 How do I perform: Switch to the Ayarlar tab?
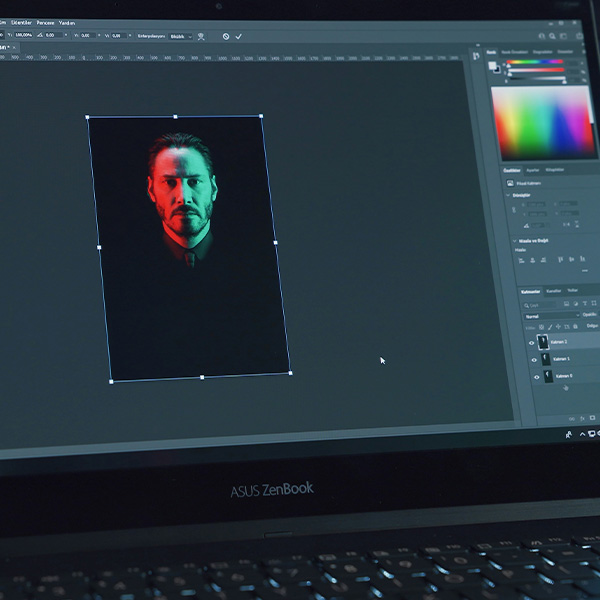533,170
